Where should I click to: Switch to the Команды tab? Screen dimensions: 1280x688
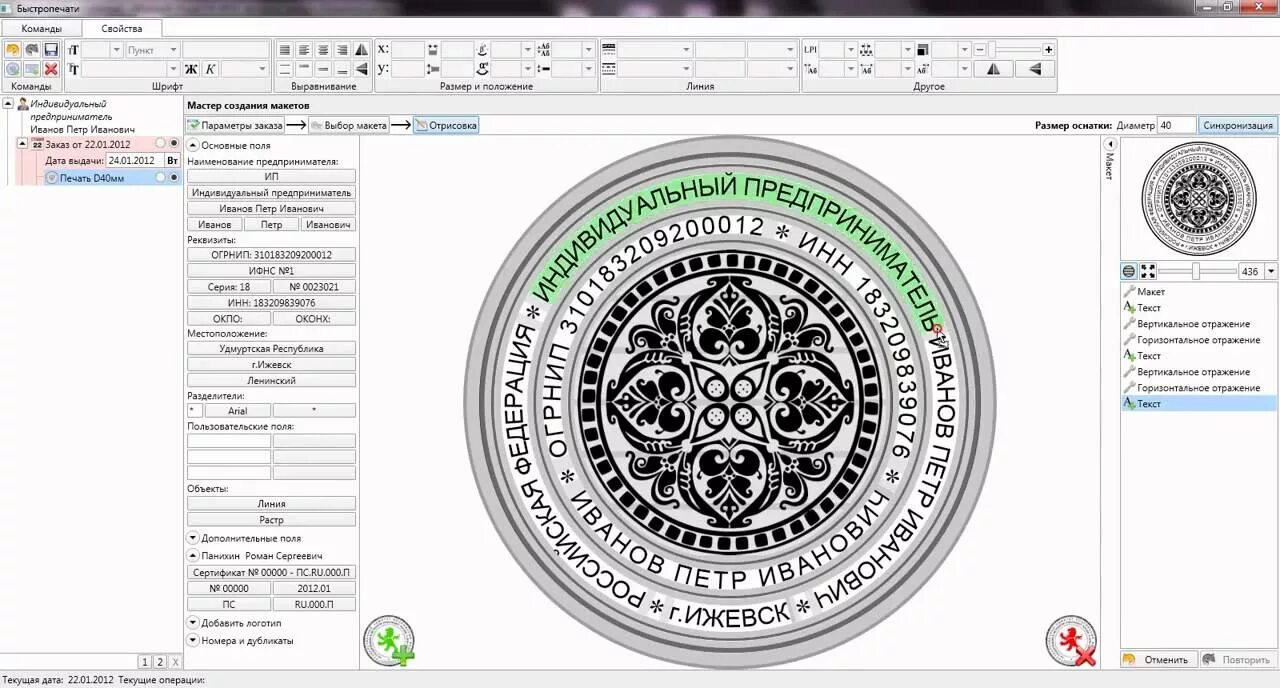coord(41,28)
